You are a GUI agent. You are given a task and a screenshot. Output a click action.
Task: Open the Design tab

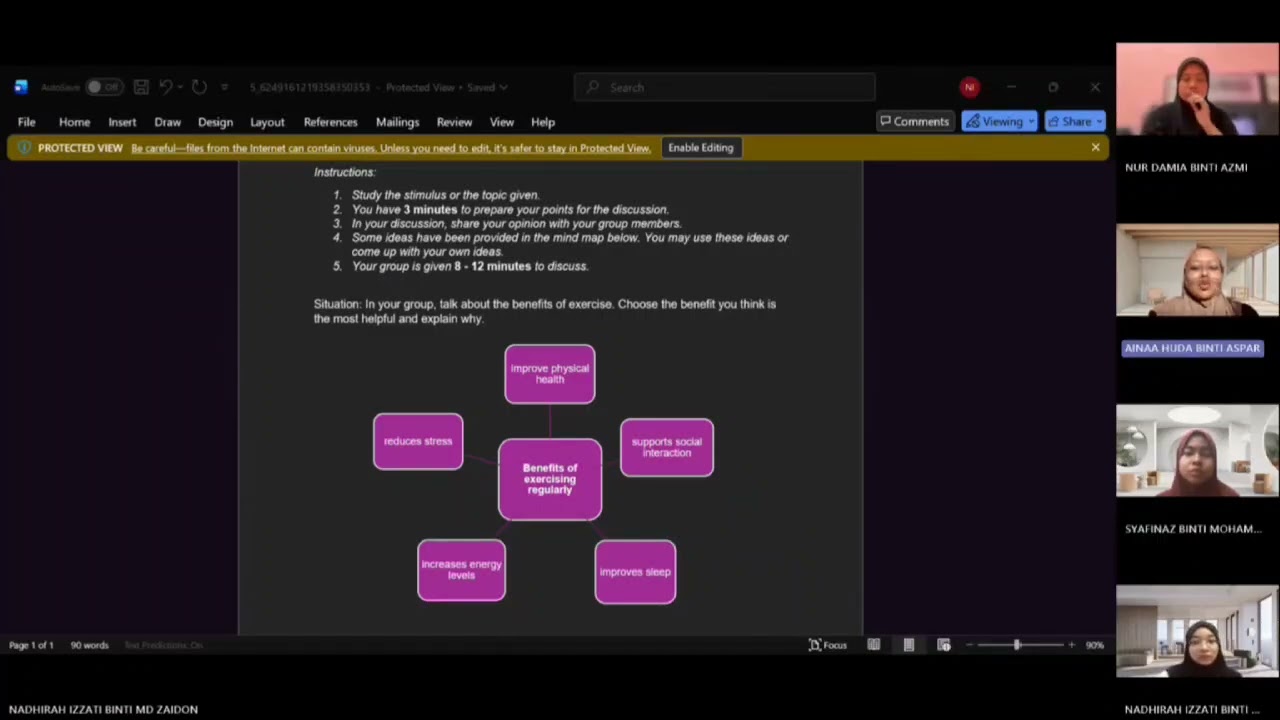215,122
